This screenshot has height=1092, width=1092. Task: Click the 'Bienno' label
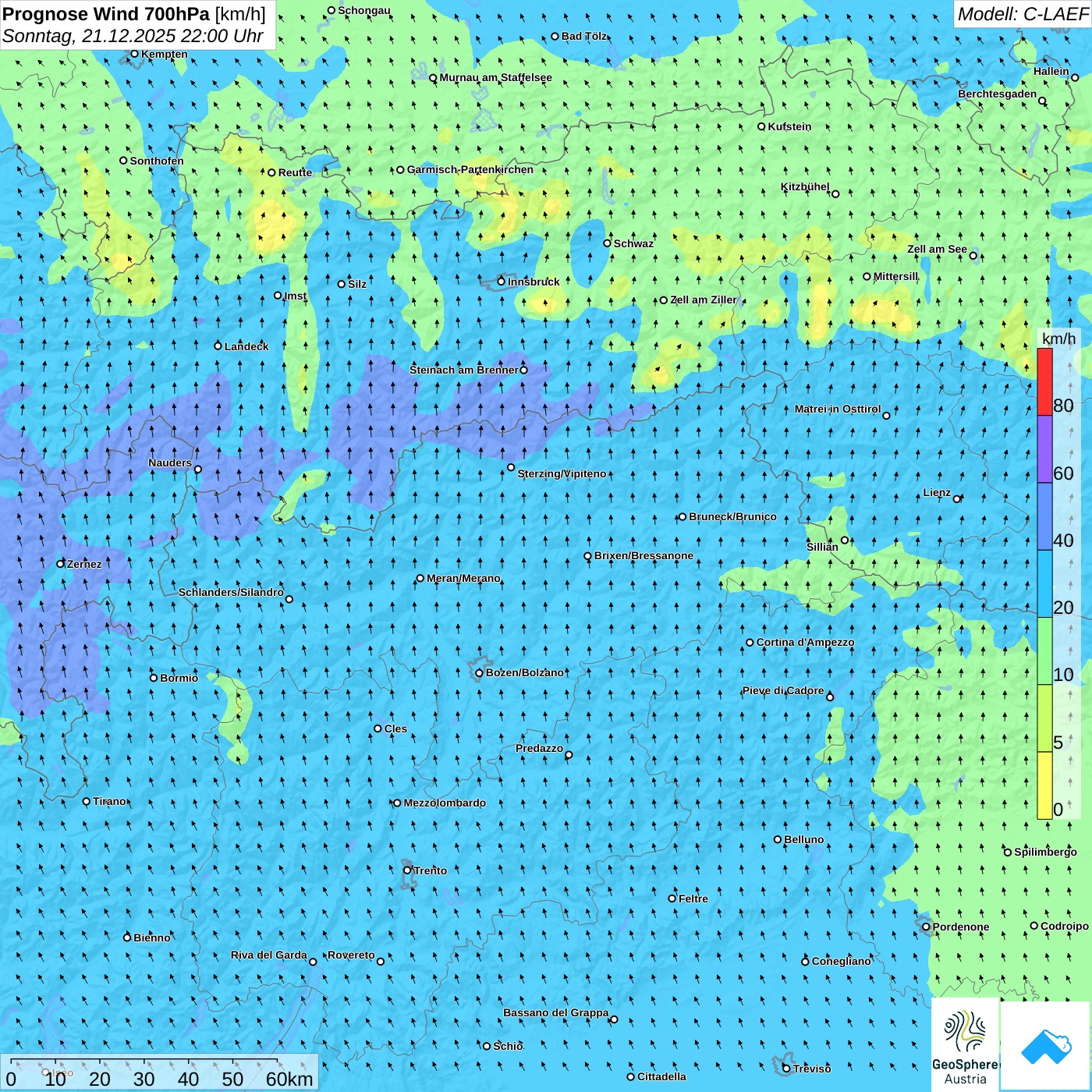coord(151,938)
